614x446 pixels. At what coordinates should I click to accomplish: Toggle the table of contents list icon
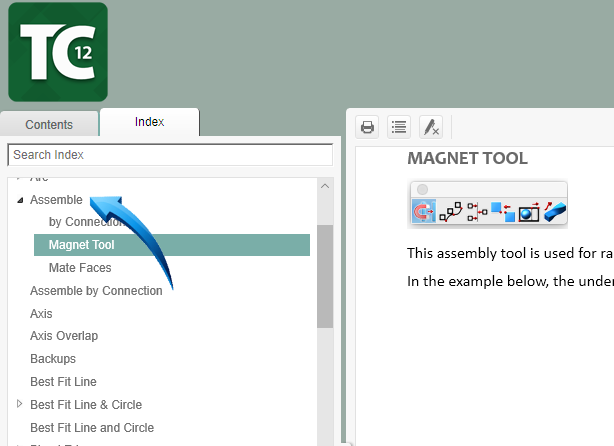click(x=399, y=127)
